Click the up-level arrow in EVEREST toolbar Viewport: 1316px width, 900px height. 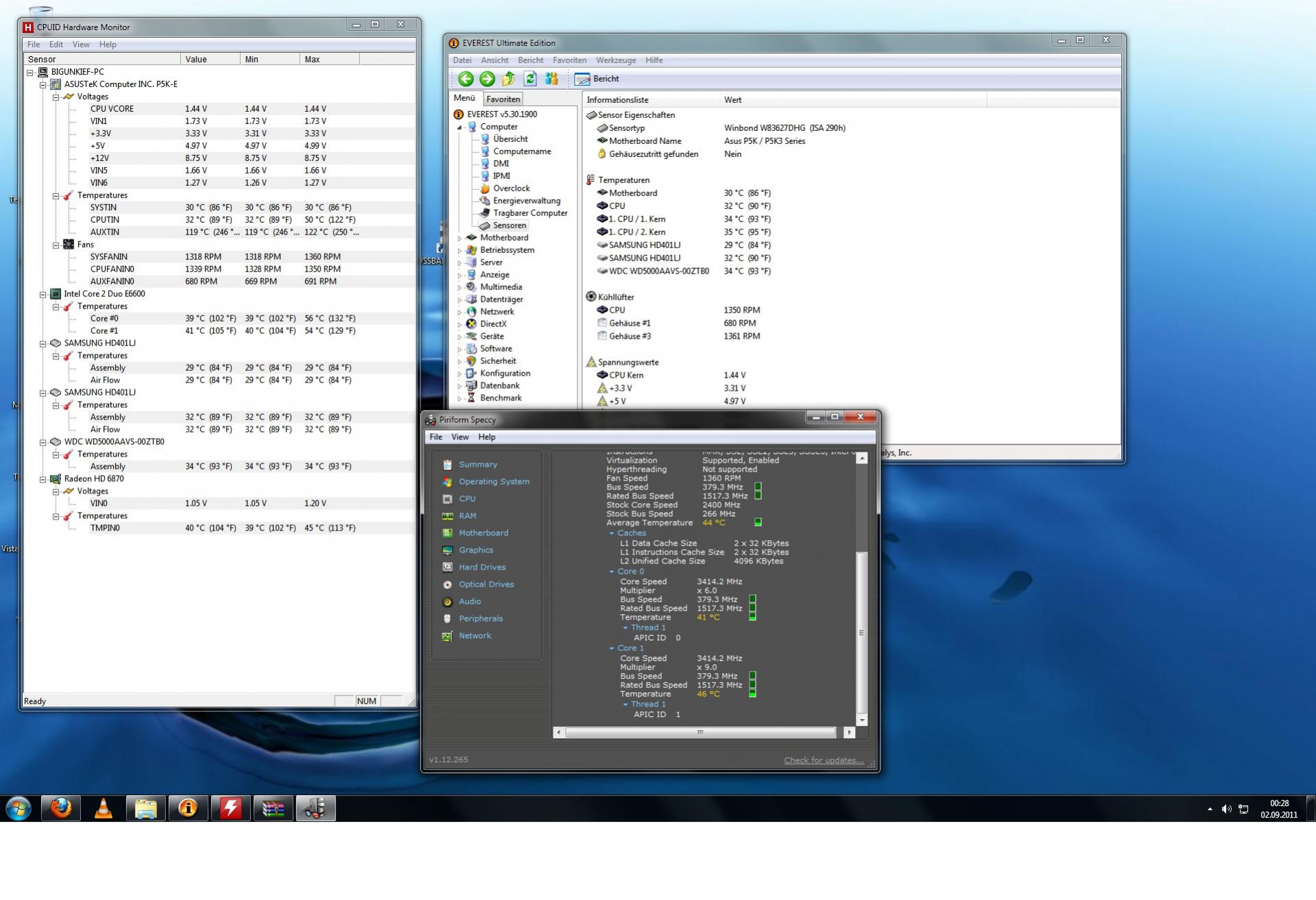(x=508, y=79)
